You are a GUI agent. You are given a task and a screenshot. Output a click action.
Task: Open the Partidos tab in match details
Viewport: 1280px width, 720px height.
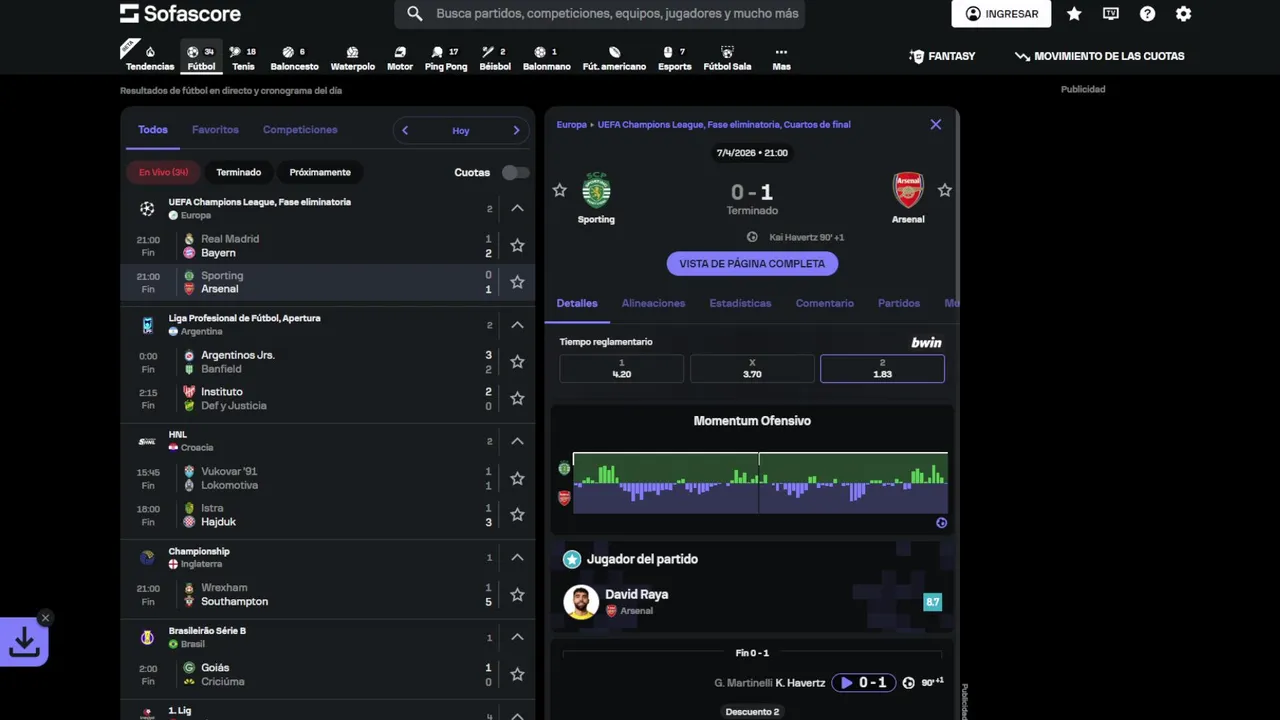click(x=899, y=303)
